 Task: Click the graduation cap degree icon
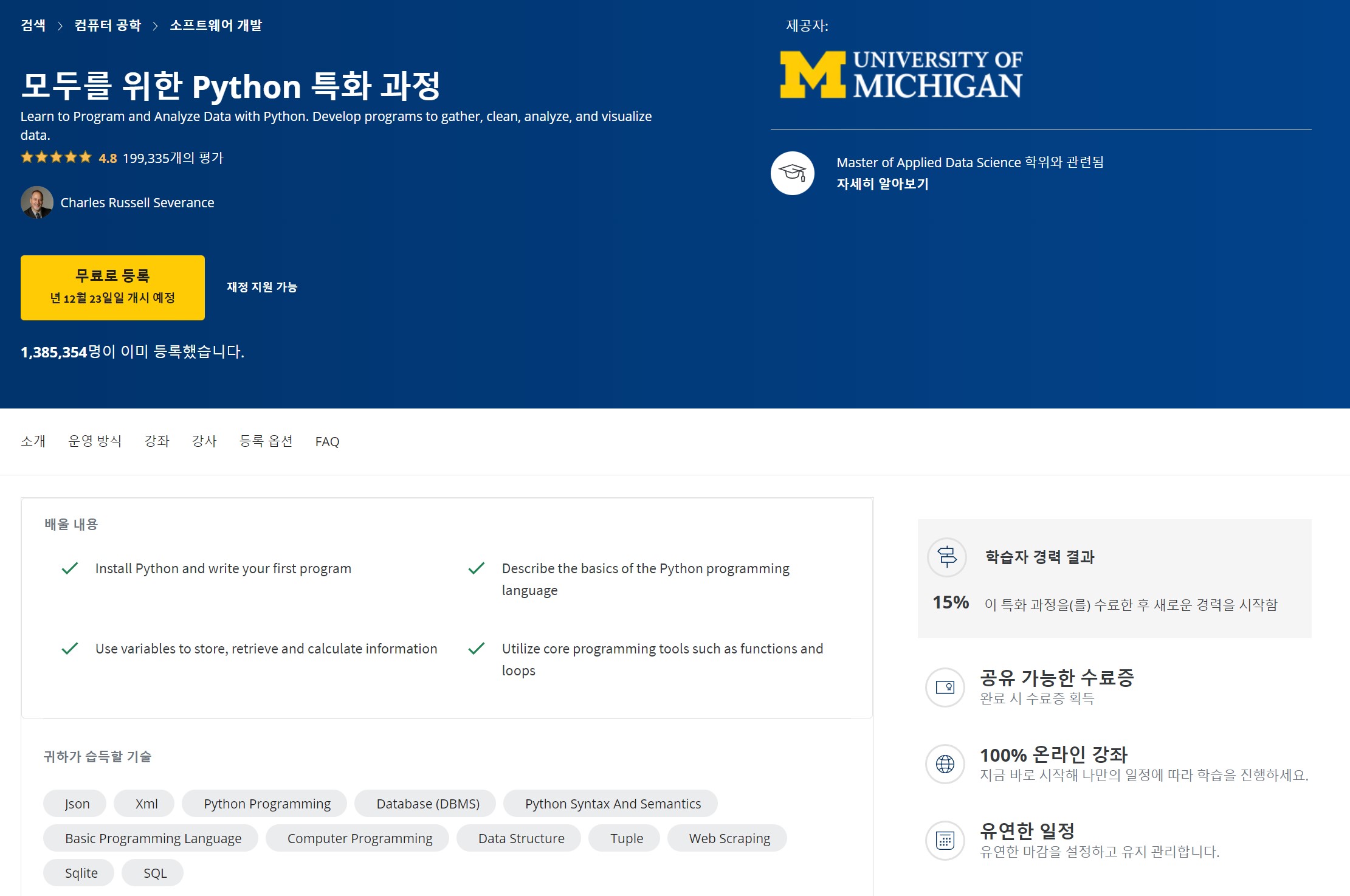[x=793, y=173]
